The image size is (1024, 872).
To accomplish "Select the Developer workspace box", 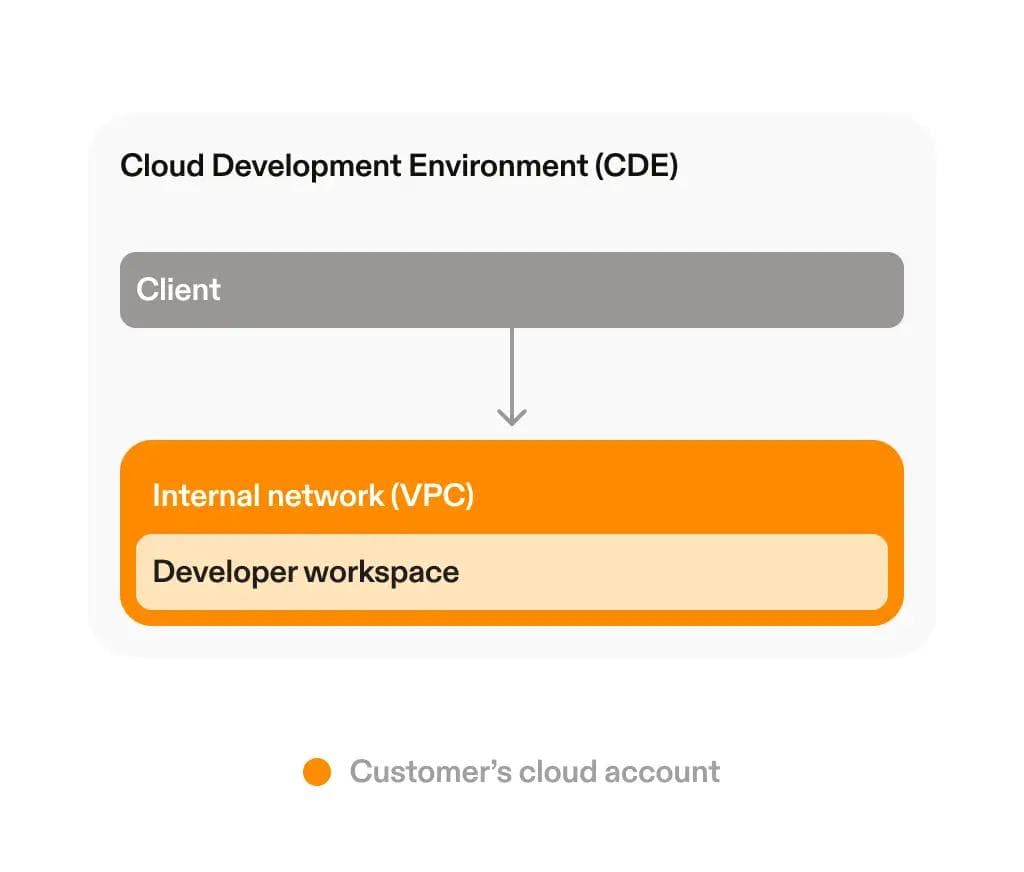I will (650, 572).
